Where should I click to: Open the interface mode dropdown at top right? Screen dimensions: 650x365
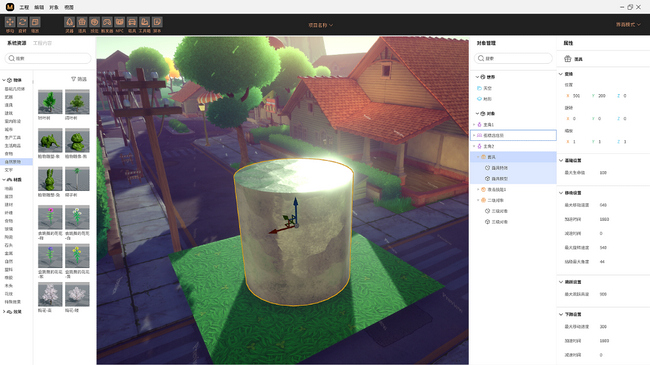coord(628,24)
